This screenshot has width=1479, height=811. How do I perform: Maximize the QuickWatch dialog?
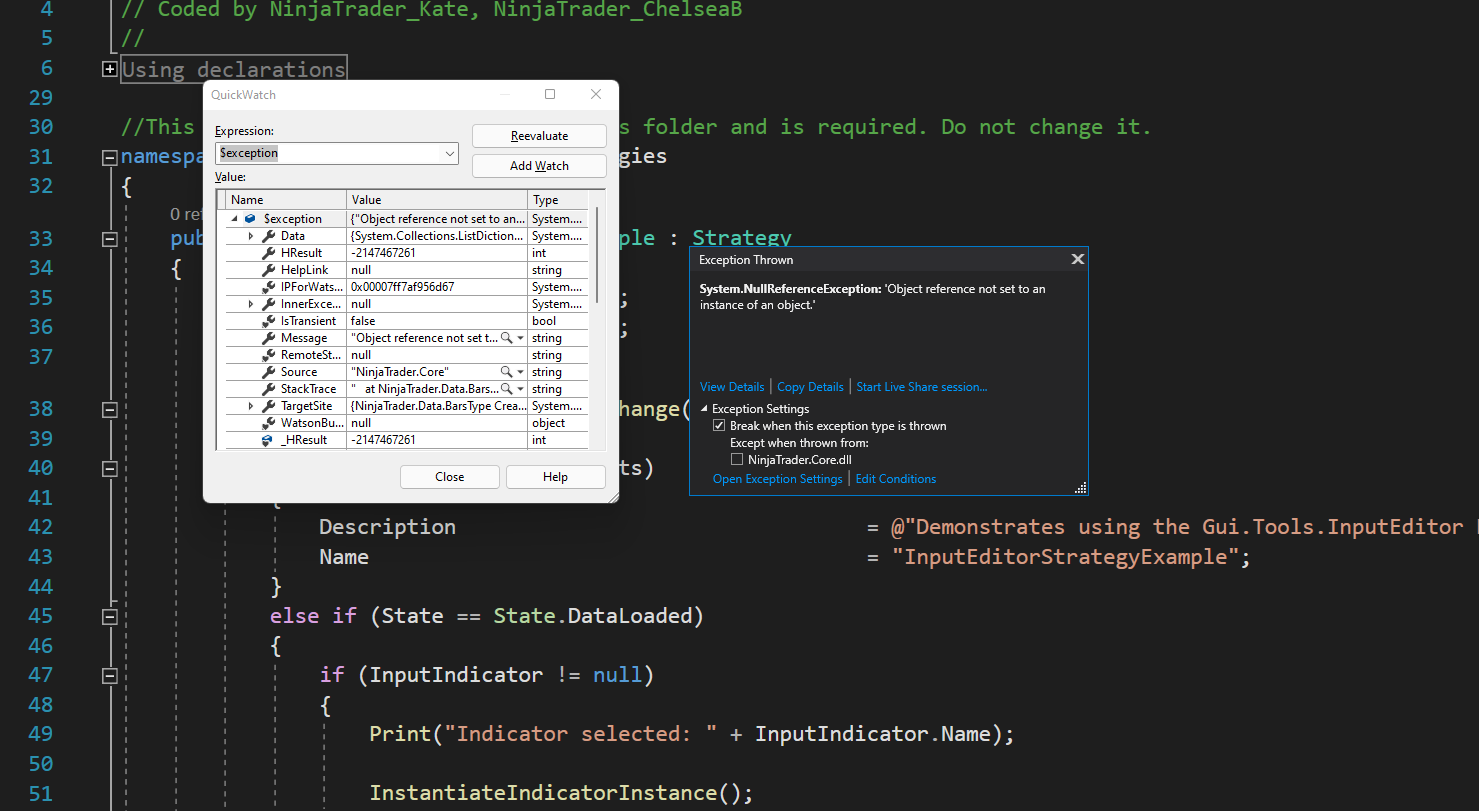click(550, 94)
